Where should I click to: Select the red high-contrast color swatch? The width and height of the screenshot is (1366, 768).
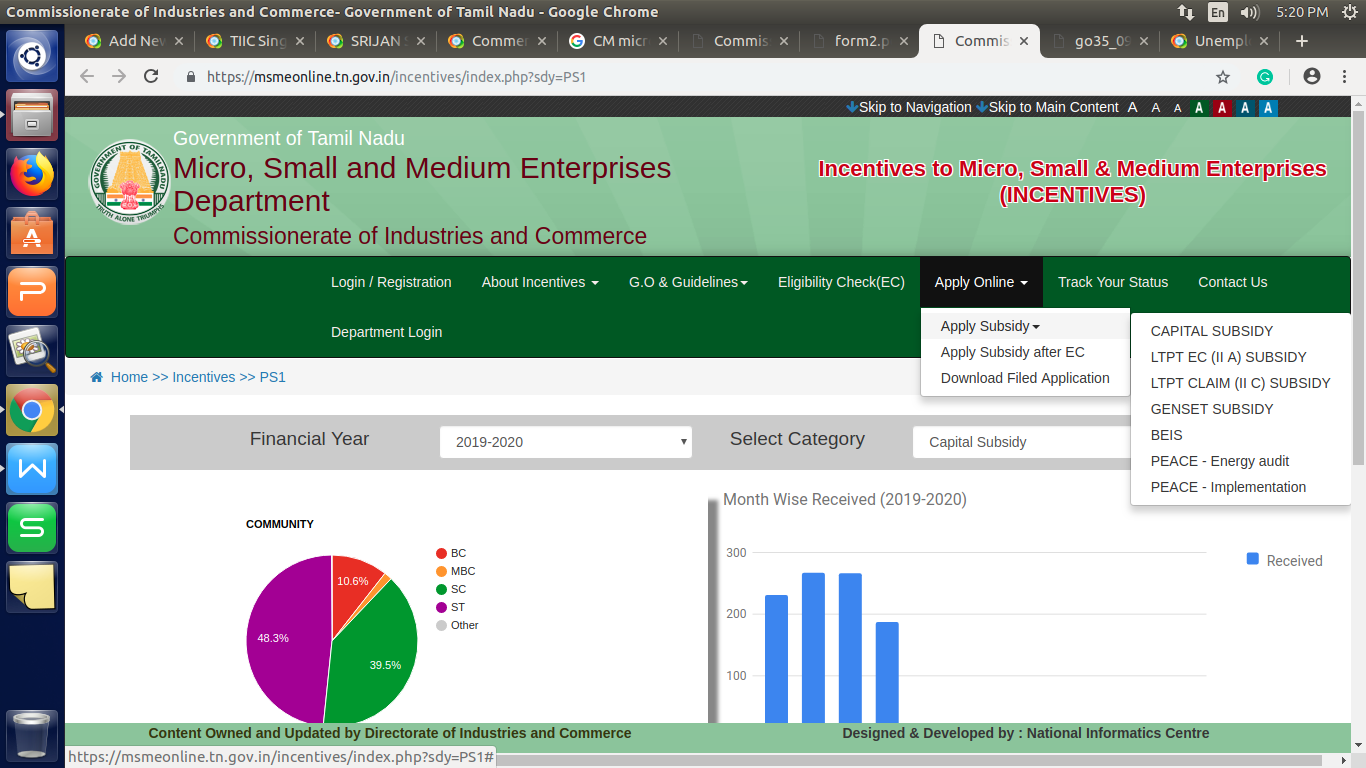pos(1221,108)
